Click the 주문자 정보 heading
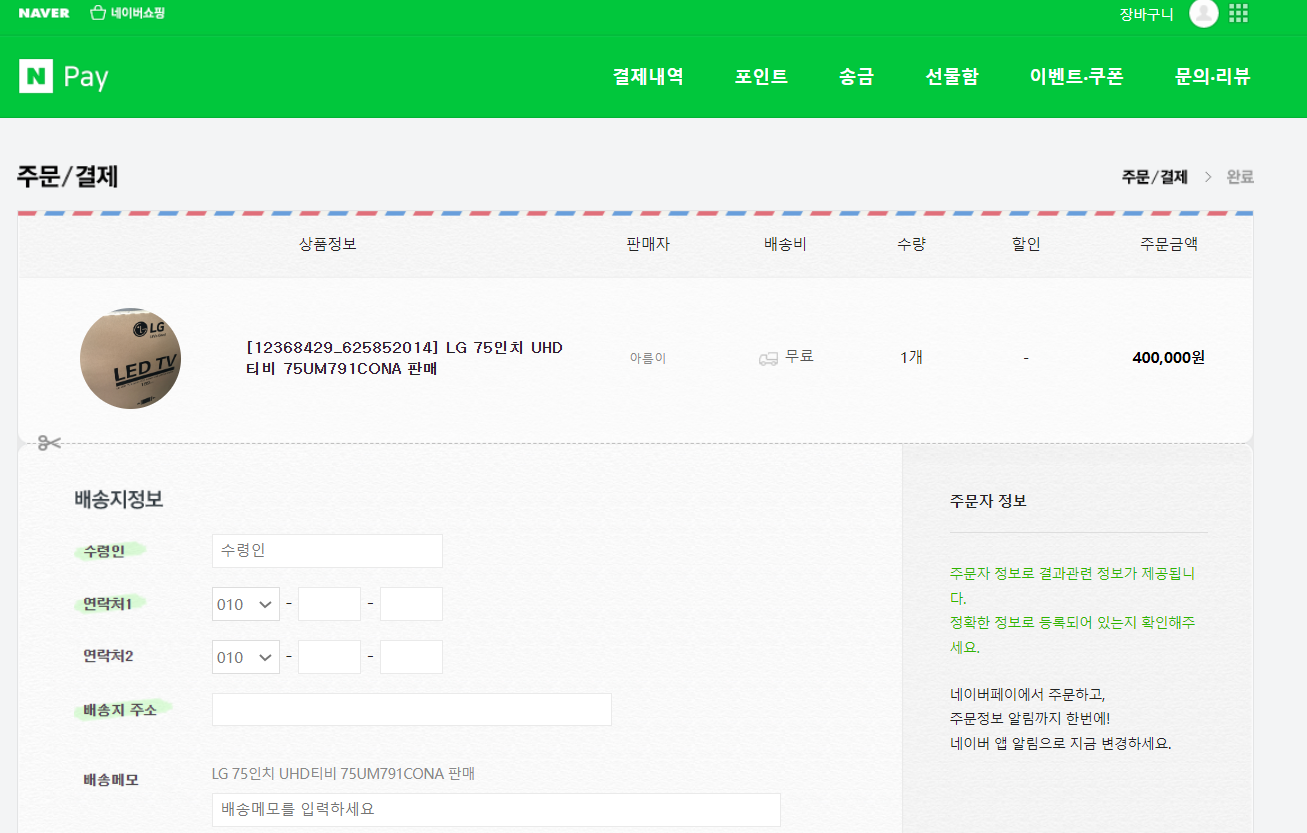1307x833 pixels. click(988, 501)
